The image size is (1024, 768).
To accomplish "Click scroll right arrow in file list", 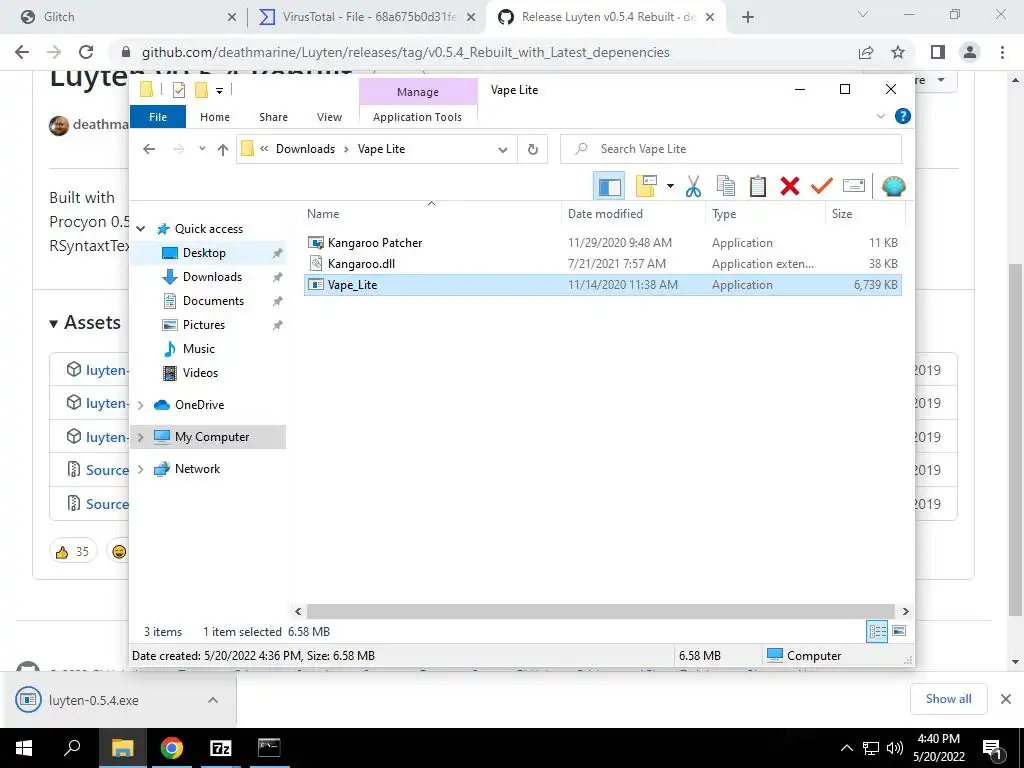I will [x=905, y=611].
